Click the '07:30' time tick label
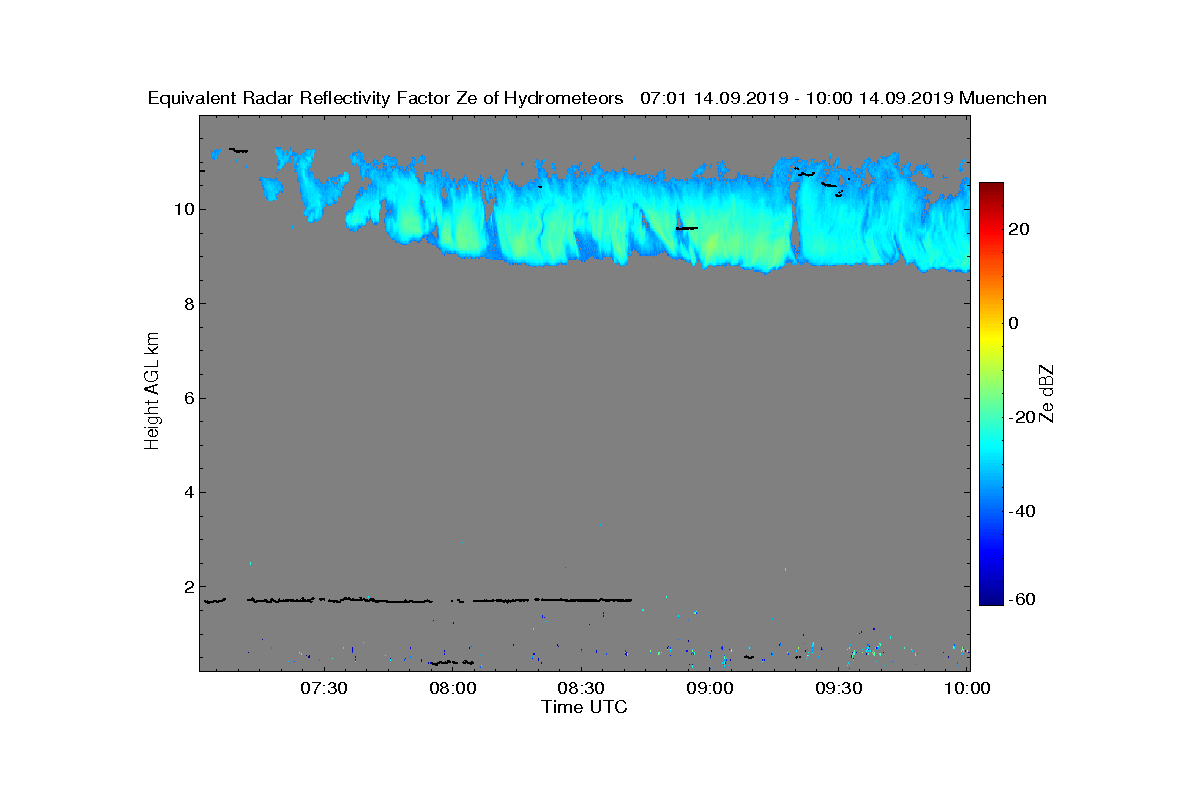 tap(323, 688)
